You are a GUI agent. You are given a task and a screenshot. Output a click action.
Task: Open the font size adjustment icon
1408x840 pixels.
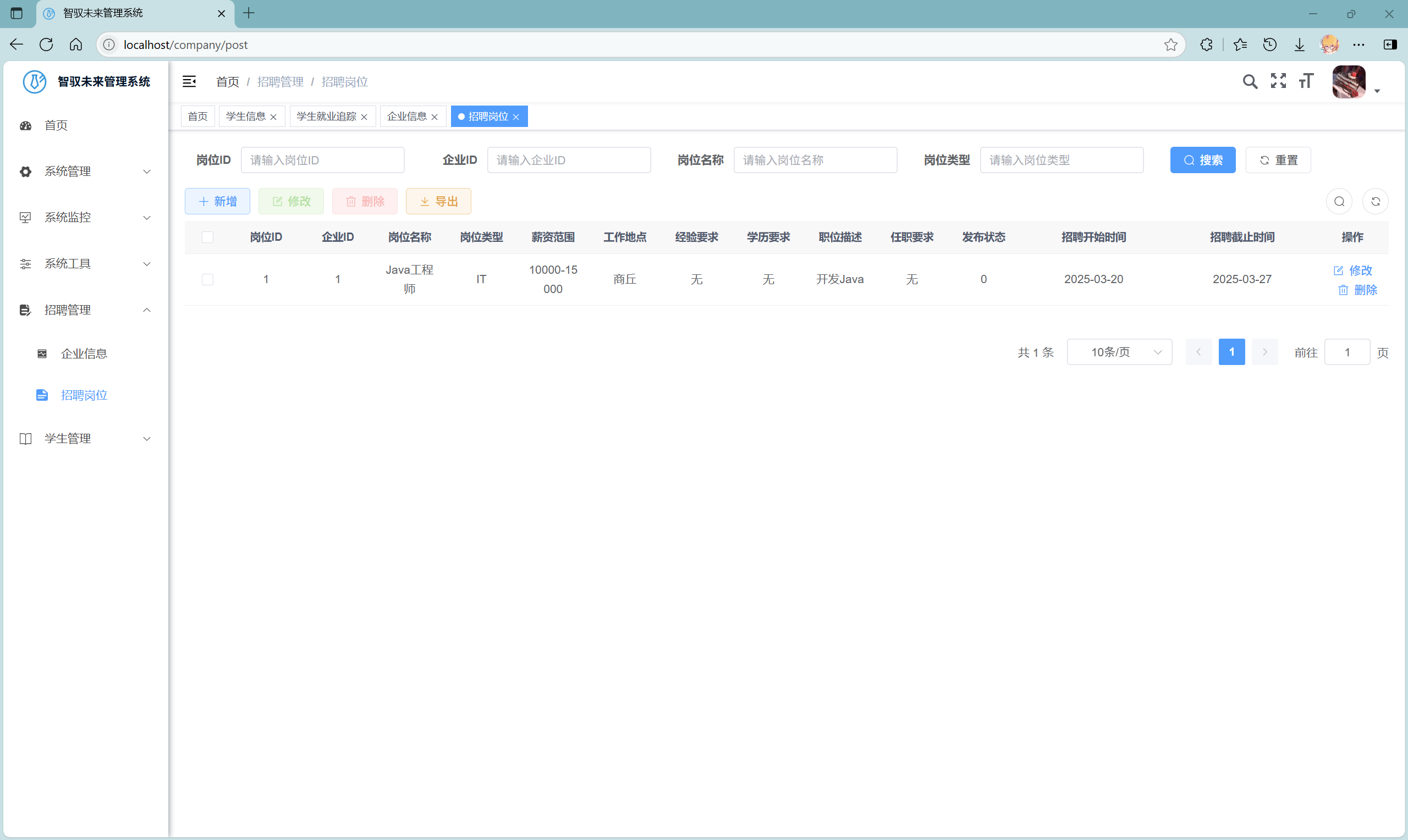tap(1306, 81)
